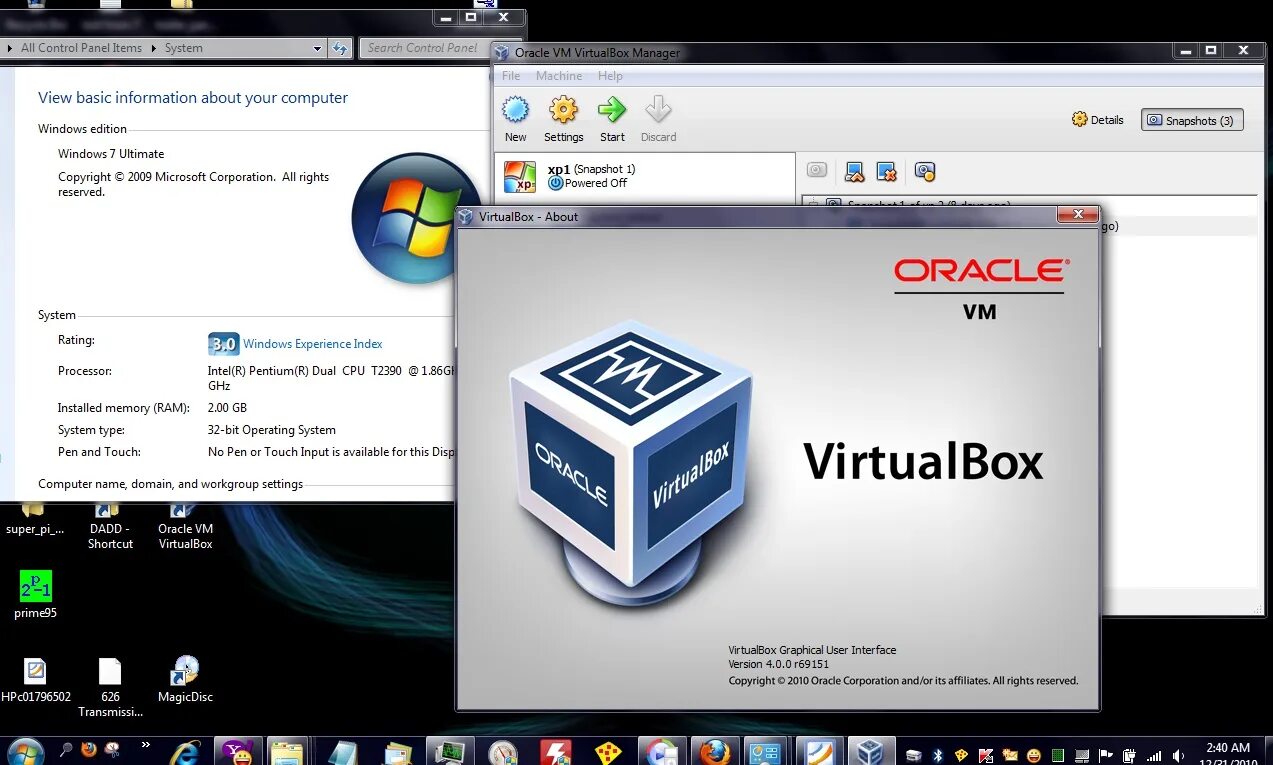Close the VirtualBox About dialog
Viewport: 1273px width, 765px height.
point(1078,214)
